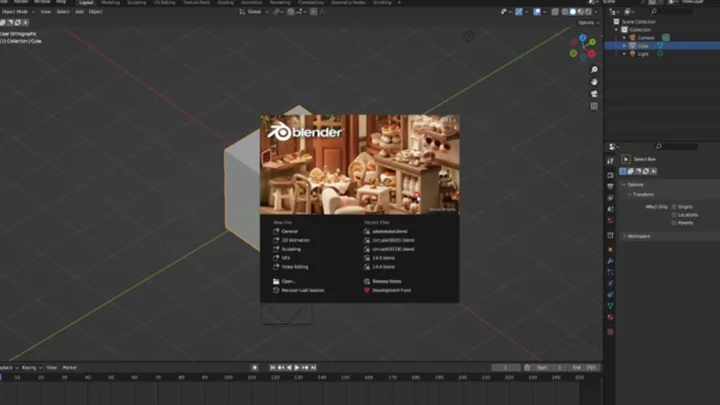Switch perspective/orthographic with the grid icon
Image resolution: width=720 pixels, height=405 pixels.
594,106
